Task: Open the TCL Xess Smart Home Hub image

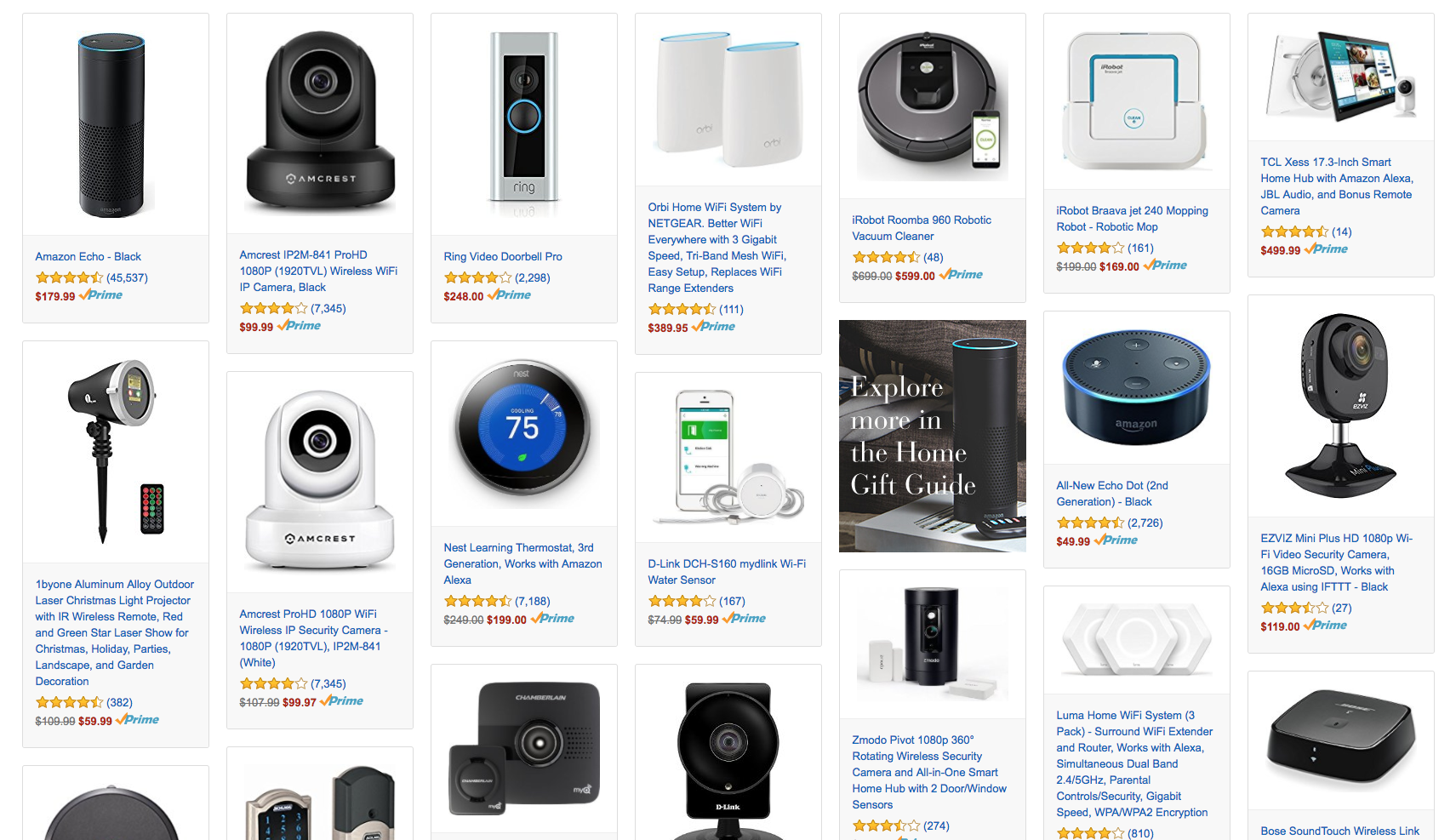Action: click(1341, 75)
